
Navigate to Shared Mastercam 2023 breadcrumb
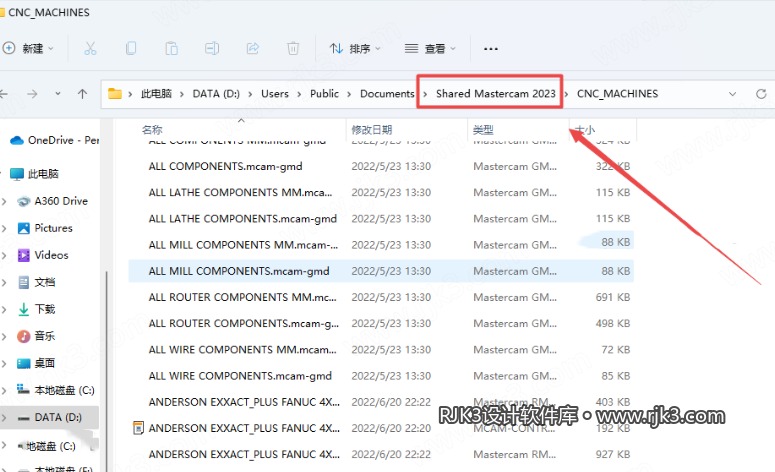(x=496, y=93)
